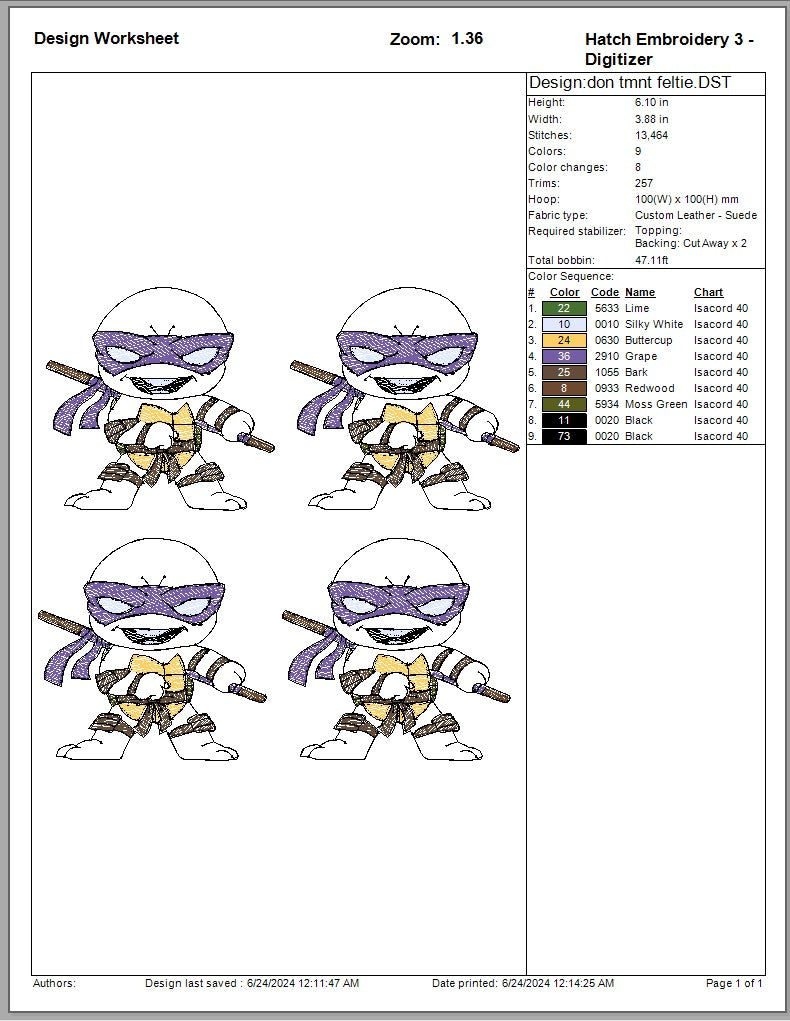Click the thread code 0630
Viewport: 790px width, 1021px height.
pos(606,341)
